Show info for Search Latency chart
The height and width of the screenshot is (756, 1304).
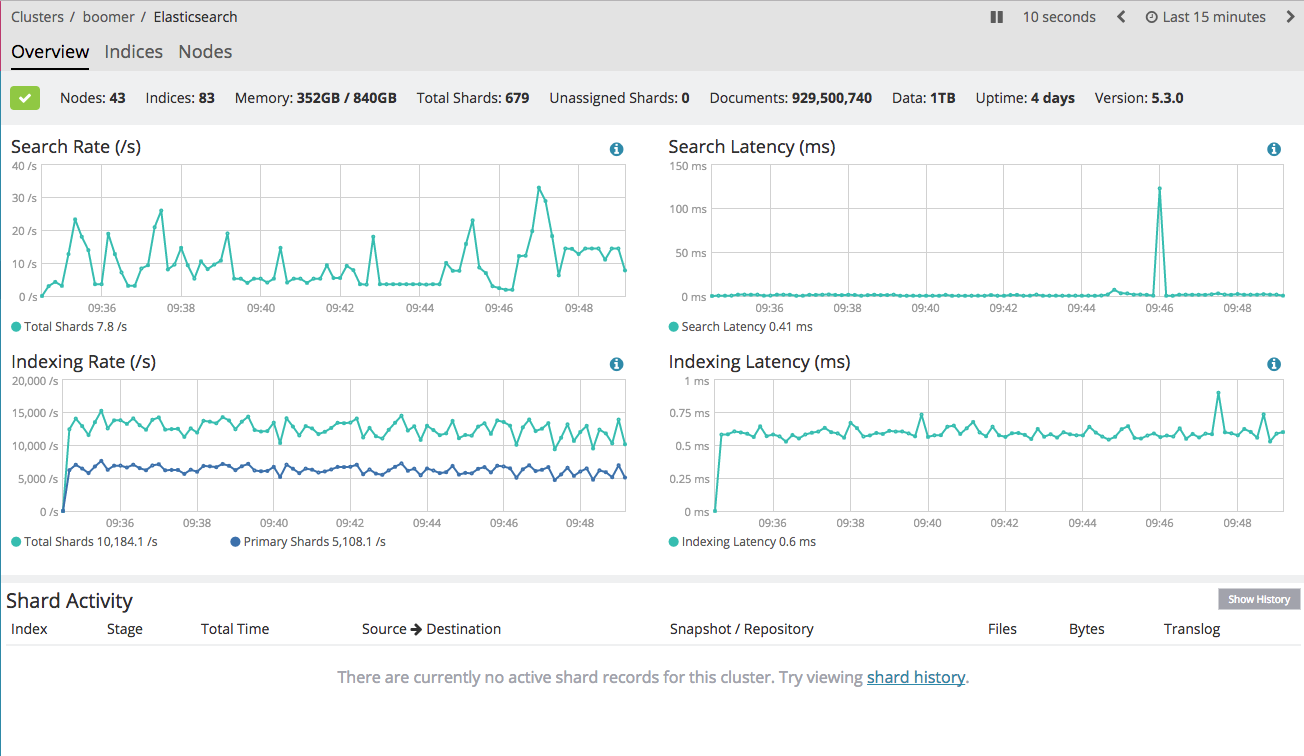coord(1274,149)
